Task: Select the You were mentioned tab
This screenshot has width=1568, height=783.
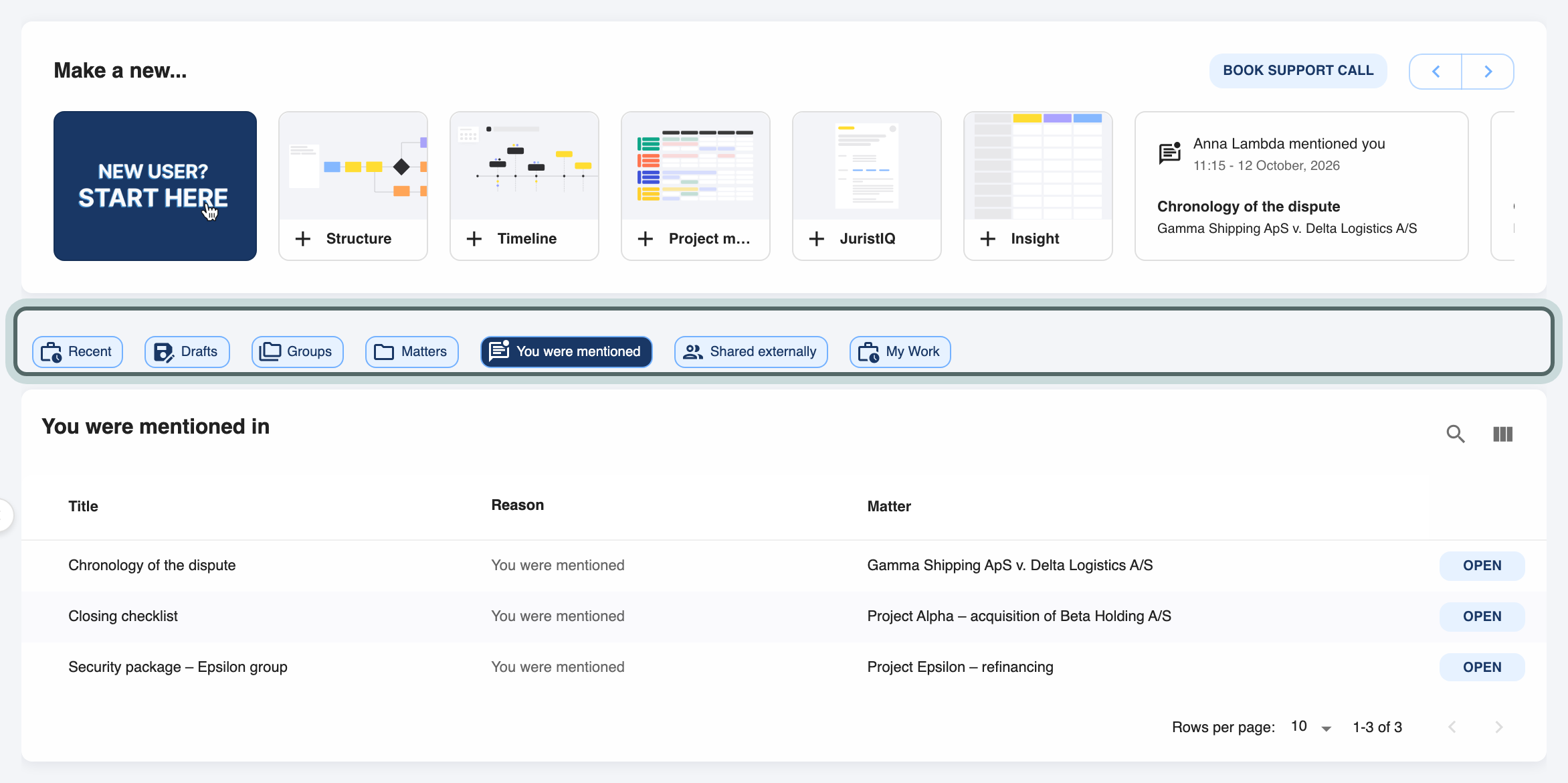Action: click(567, 352)
